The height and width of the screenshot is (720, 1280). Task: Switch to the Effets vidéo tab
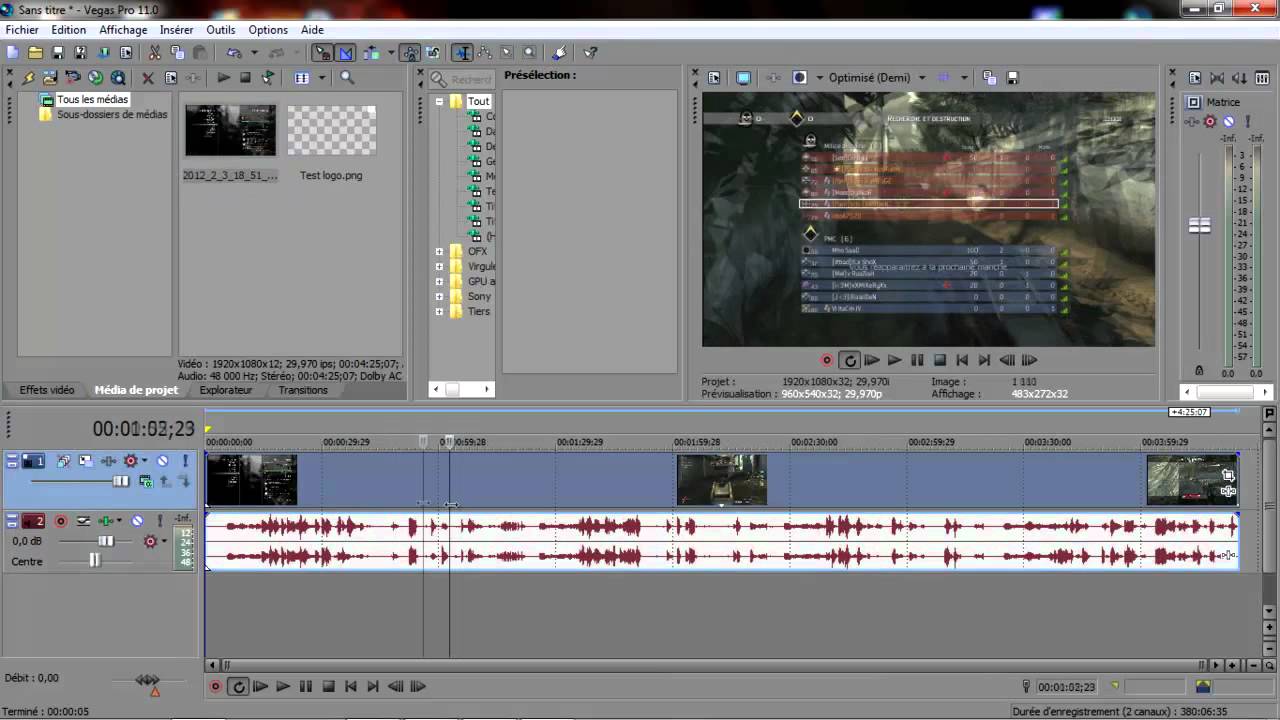point(47,390)
